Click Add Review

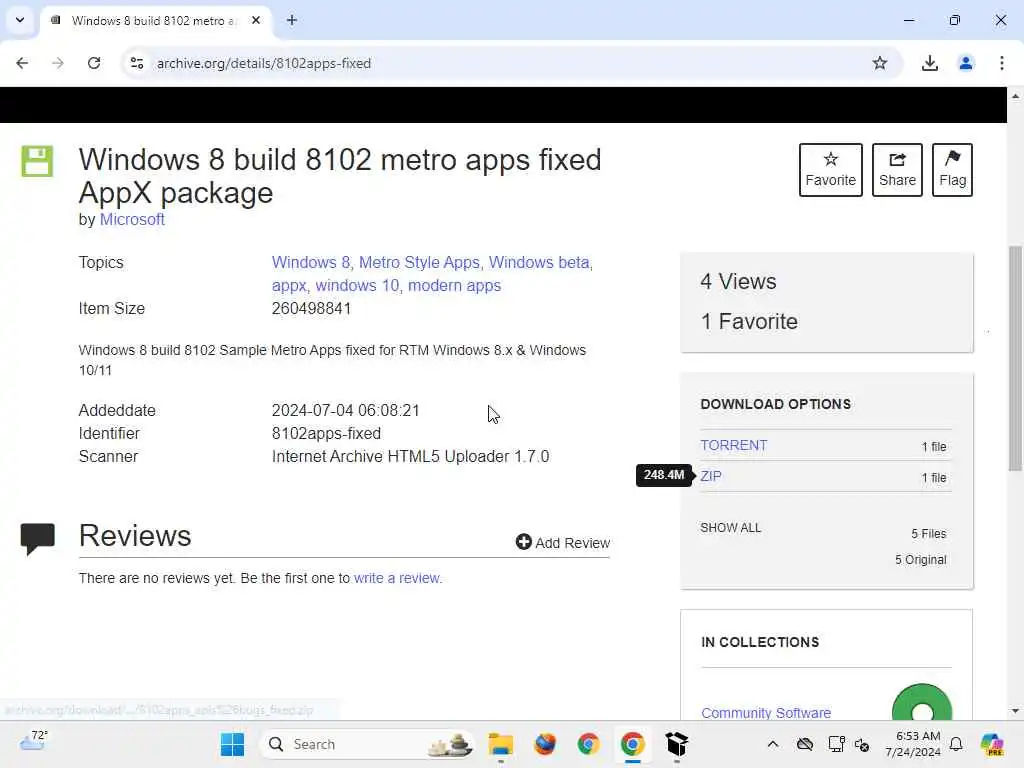(562, 543)
